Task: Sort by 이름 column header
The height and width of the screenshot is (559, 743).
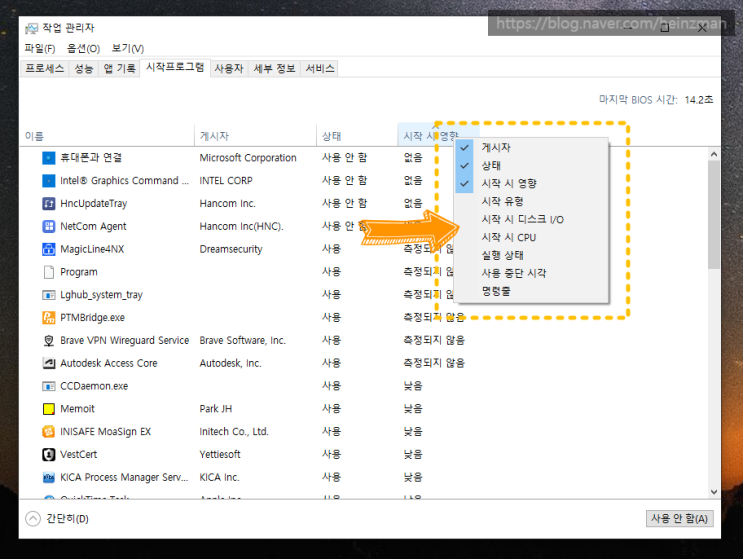Action: point(107,136)
